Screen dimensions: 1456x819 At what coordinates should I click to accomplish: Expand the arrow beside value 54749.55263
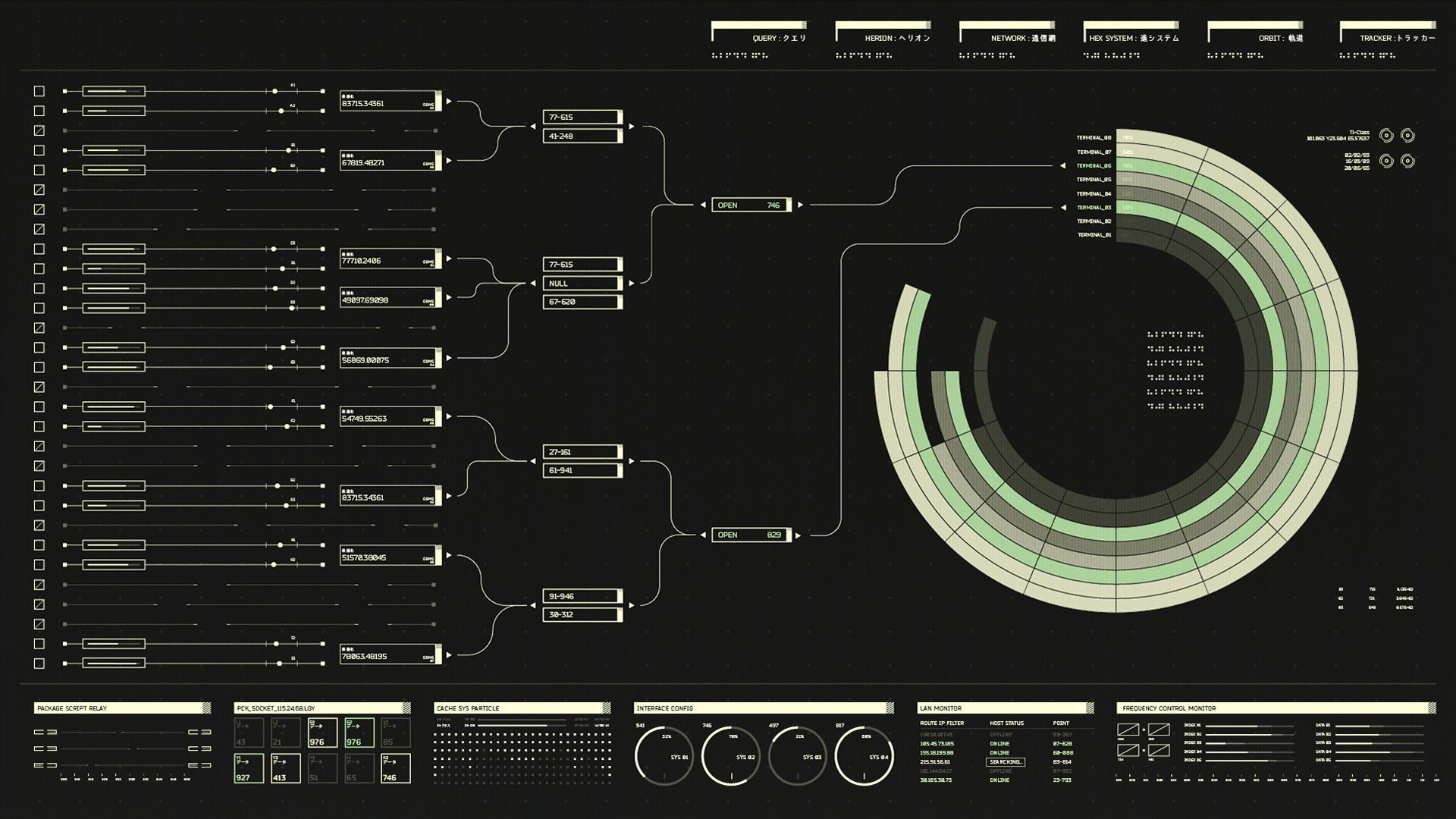[x=449, y=416]
